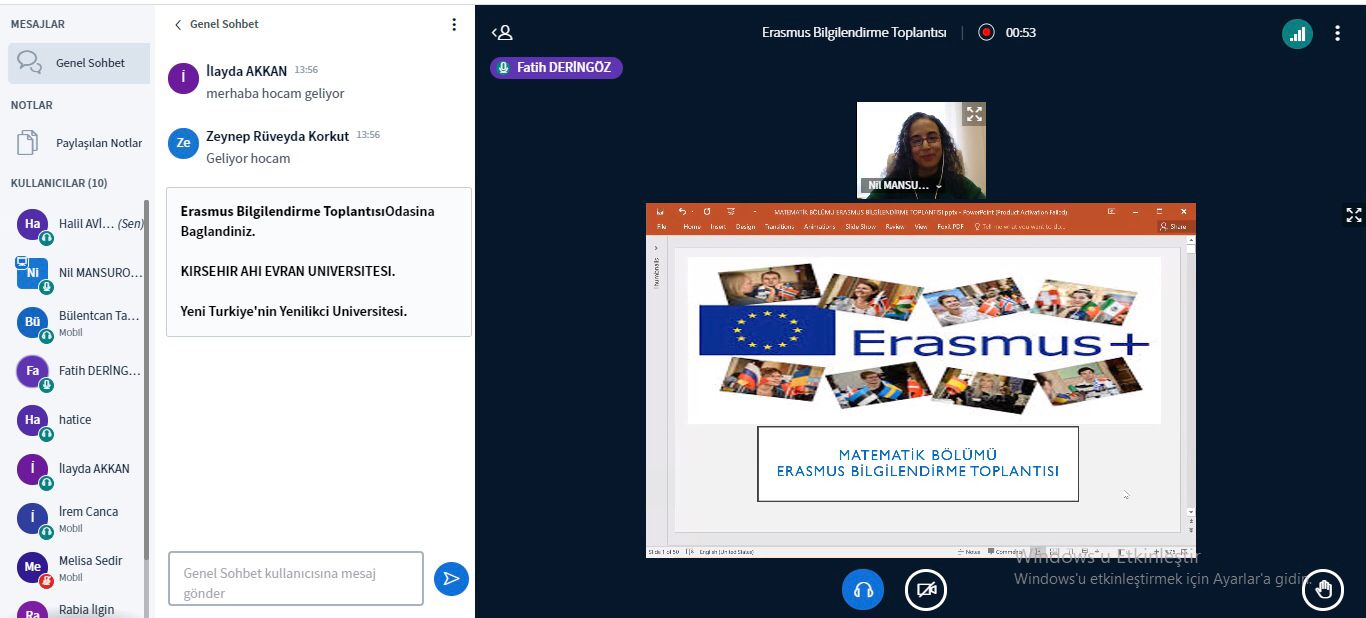Select İlayda AKKAN in the user list
The image size is (1366, 618).
click(93, 468)
